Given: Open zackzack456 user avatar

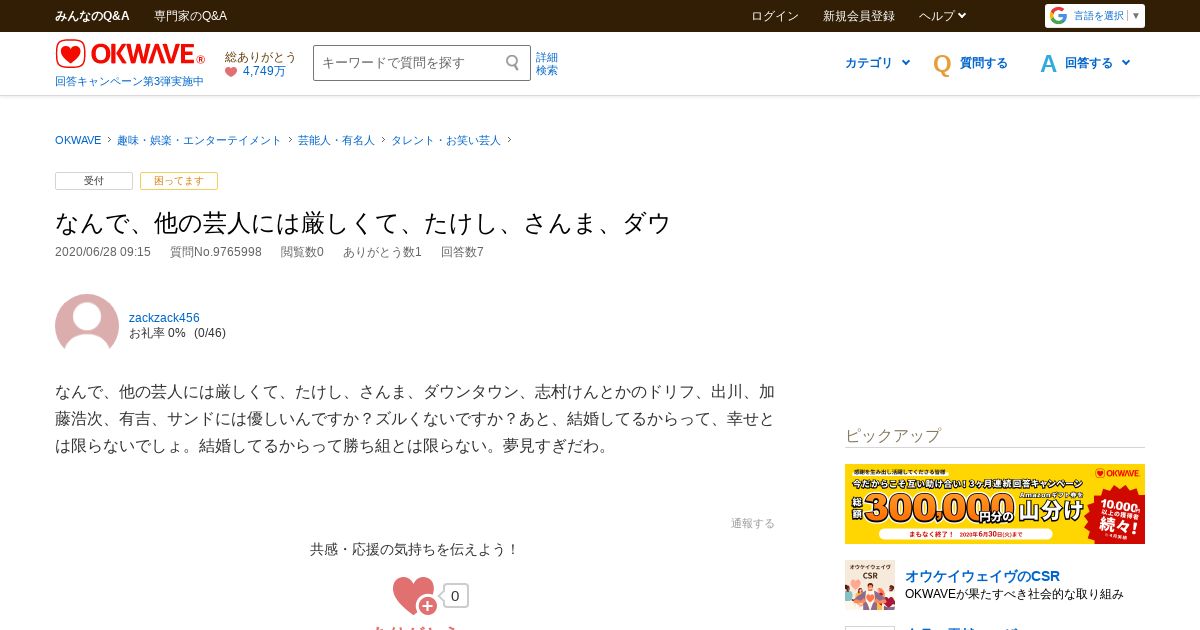Looking at the screenshot, I should tap(87, 324).
